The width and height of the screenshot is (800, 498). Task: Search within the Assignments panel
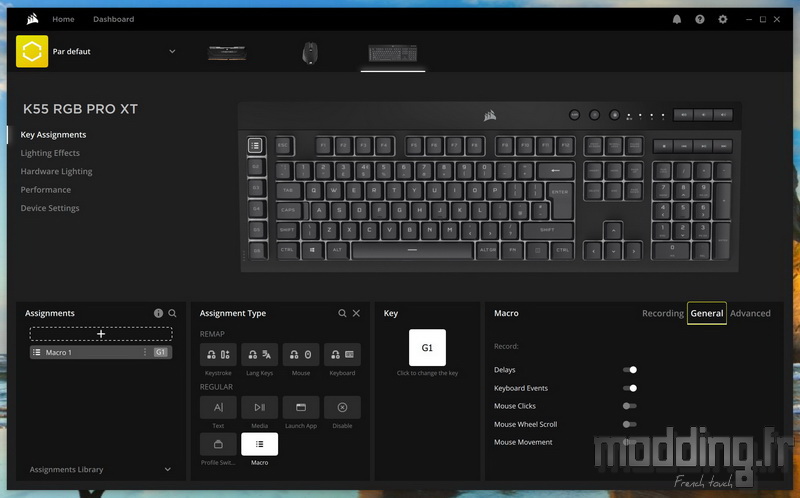point(172,313)
